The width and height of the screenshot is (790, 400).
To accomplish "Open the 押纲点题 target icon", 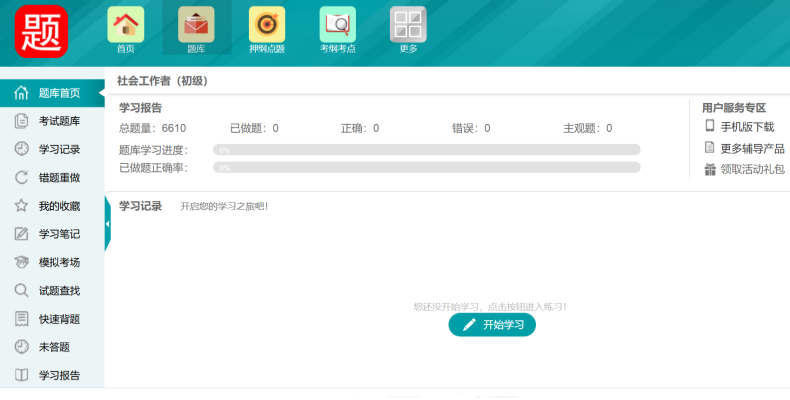I will pyautogui.click(x=267, y=25).
